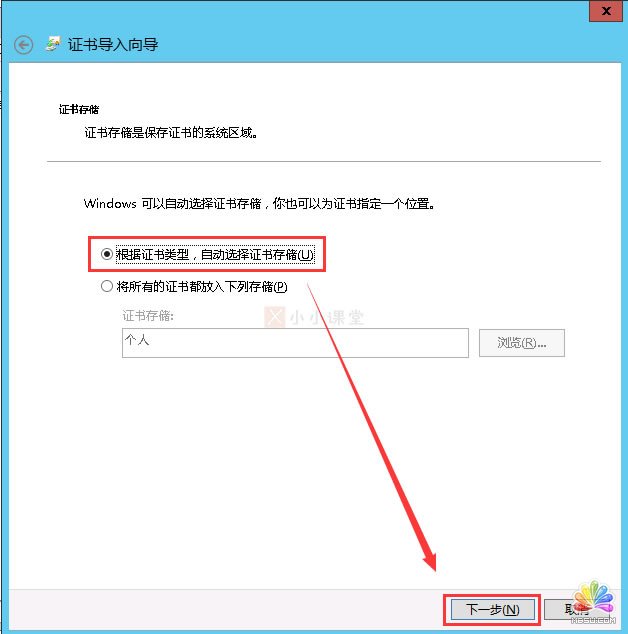Image resolution: width=628 pixels, height=634 pixels.
Task: Click the certificate wizard icon beside the title
Action: pyautogui.click(x=53, y=44)
